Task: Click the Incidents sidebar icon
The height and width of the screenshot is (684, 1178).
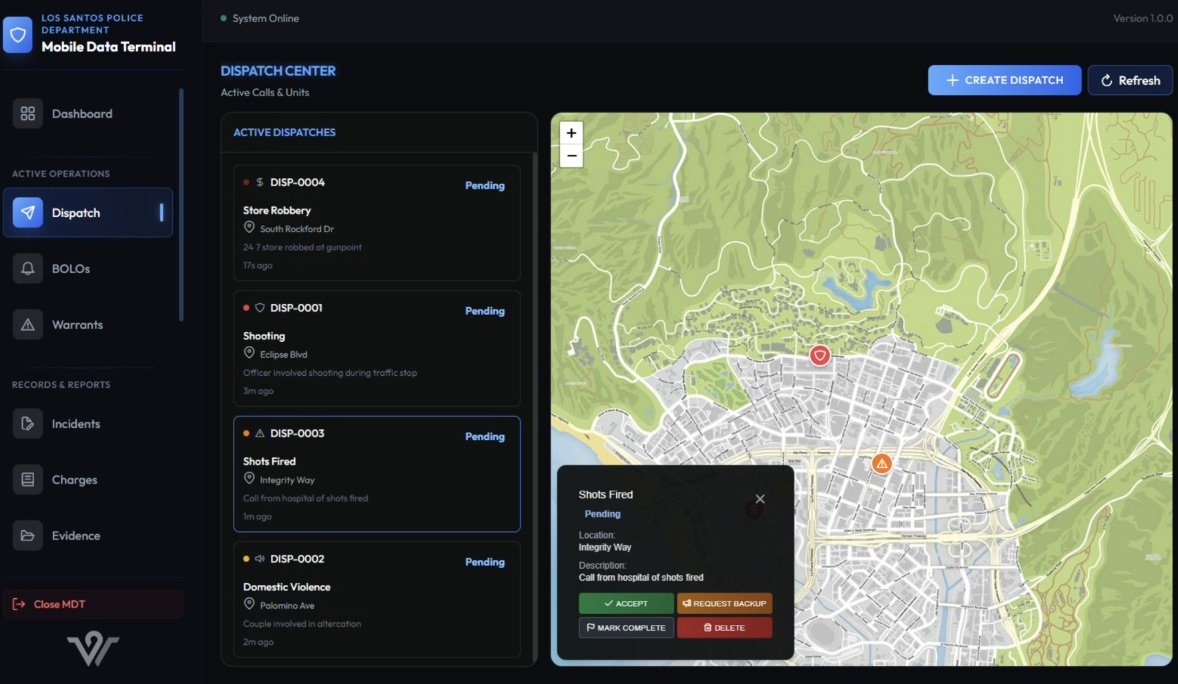Action: (28, 424)
